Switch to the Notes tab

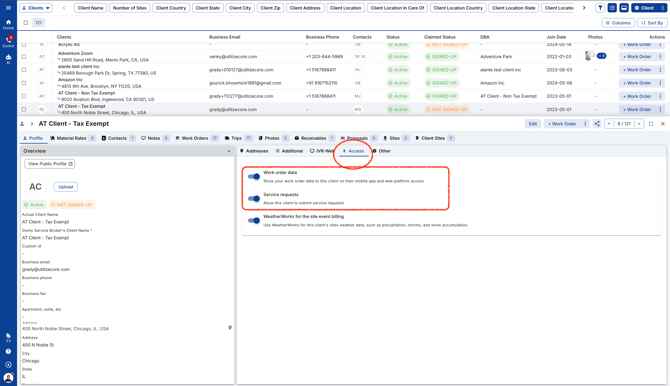pos(155,138)
